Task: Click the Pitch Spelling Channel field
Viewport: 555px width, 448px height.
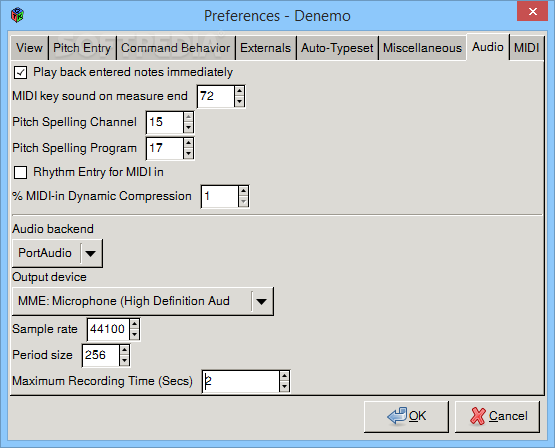Action: pyautogui.click(x=165, y=122)
